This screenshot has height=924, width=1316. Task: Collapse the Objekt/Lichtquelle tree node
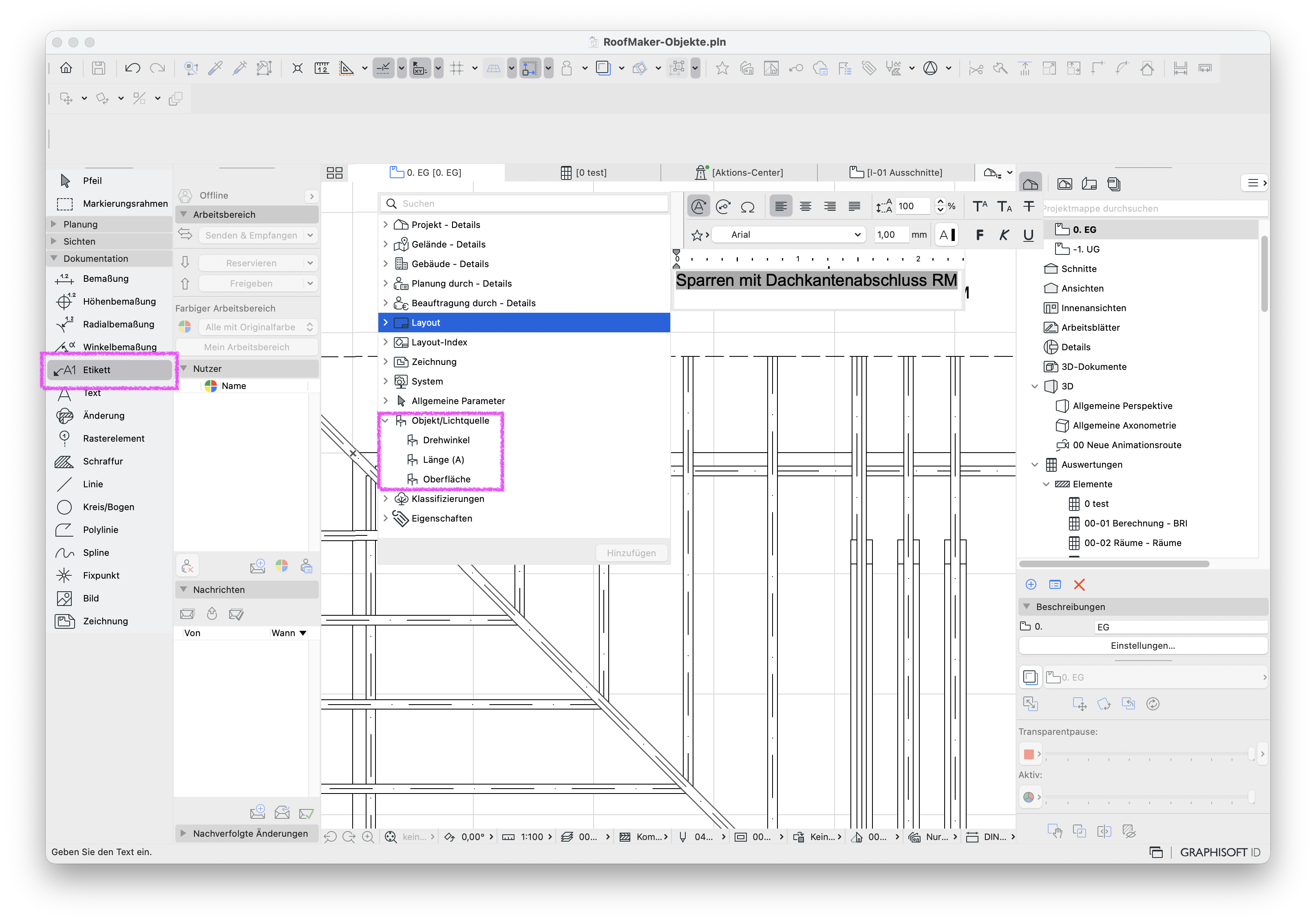(386, 421)
